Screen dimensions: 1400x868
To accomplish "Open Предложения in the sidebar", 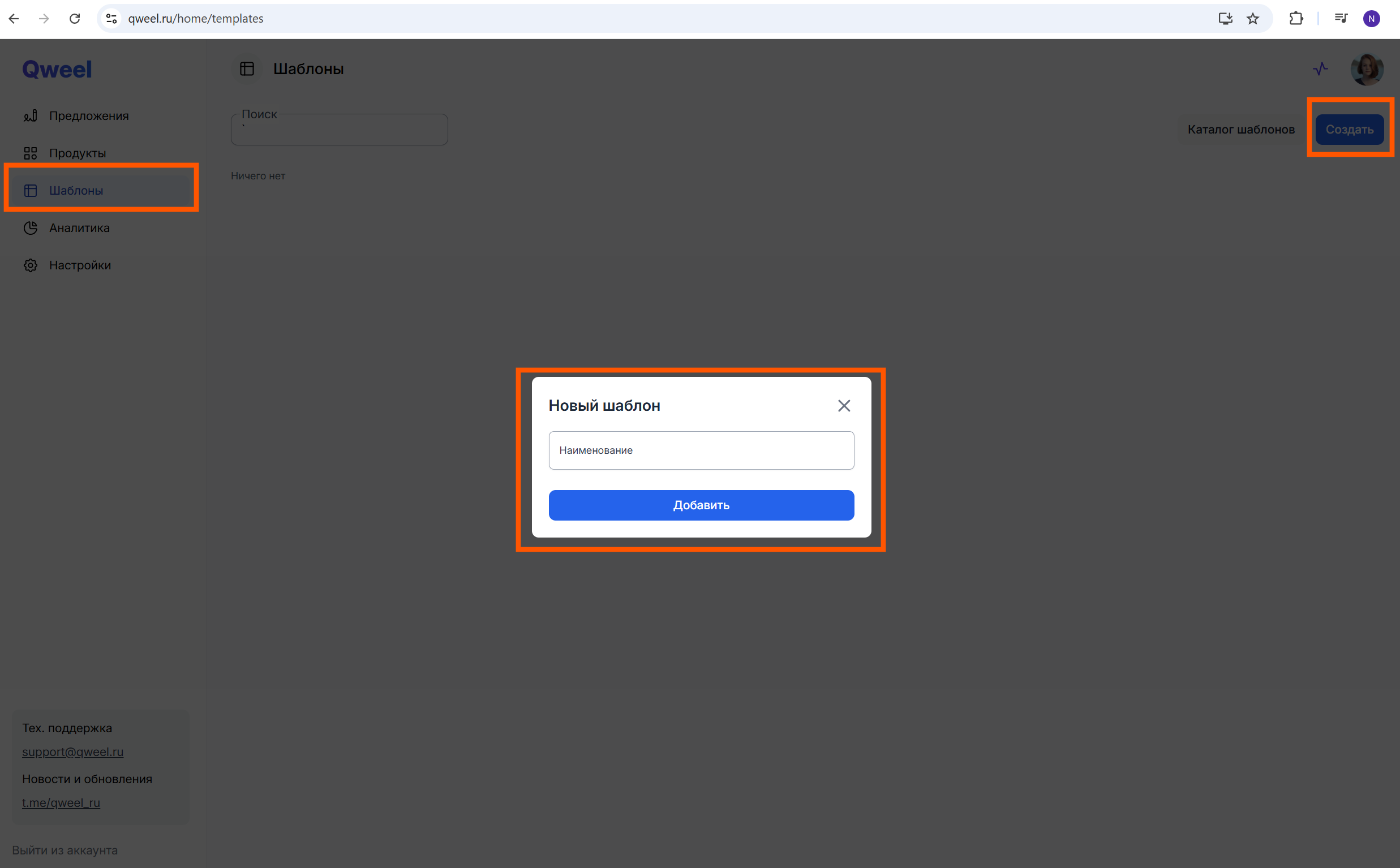I will point(88,116).
